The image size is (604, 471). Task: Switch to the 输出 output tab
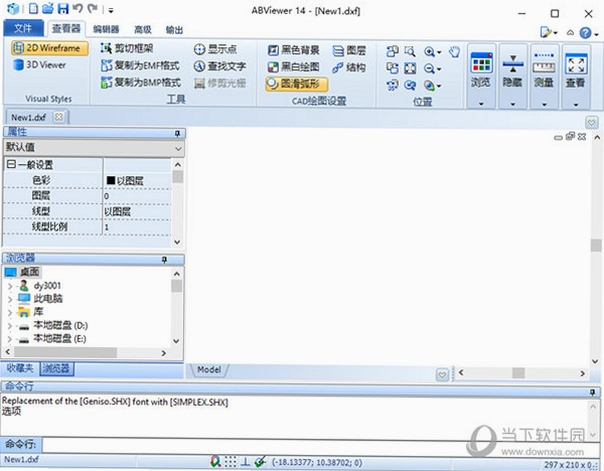click(174, 29)
